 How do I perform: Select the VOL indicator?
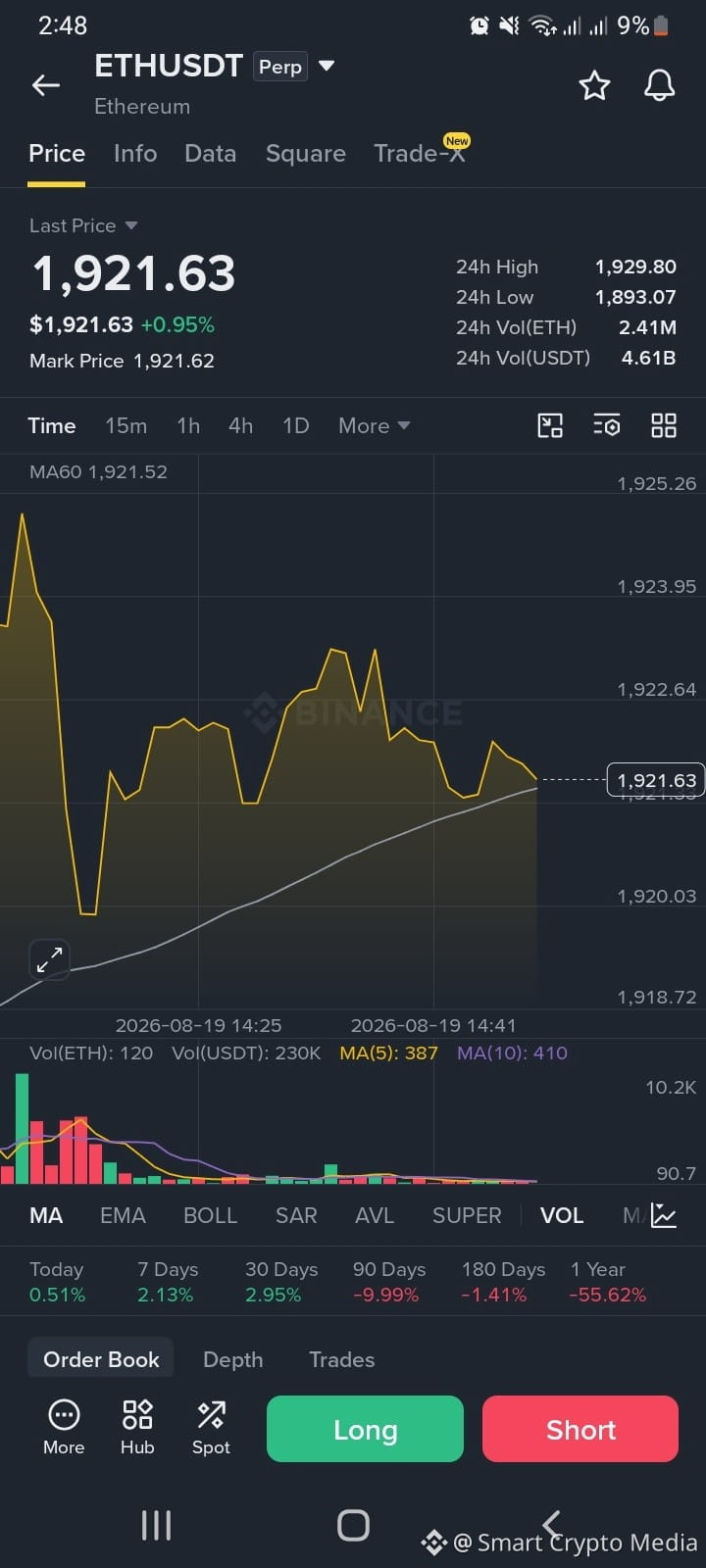(x=562, y=1215)
